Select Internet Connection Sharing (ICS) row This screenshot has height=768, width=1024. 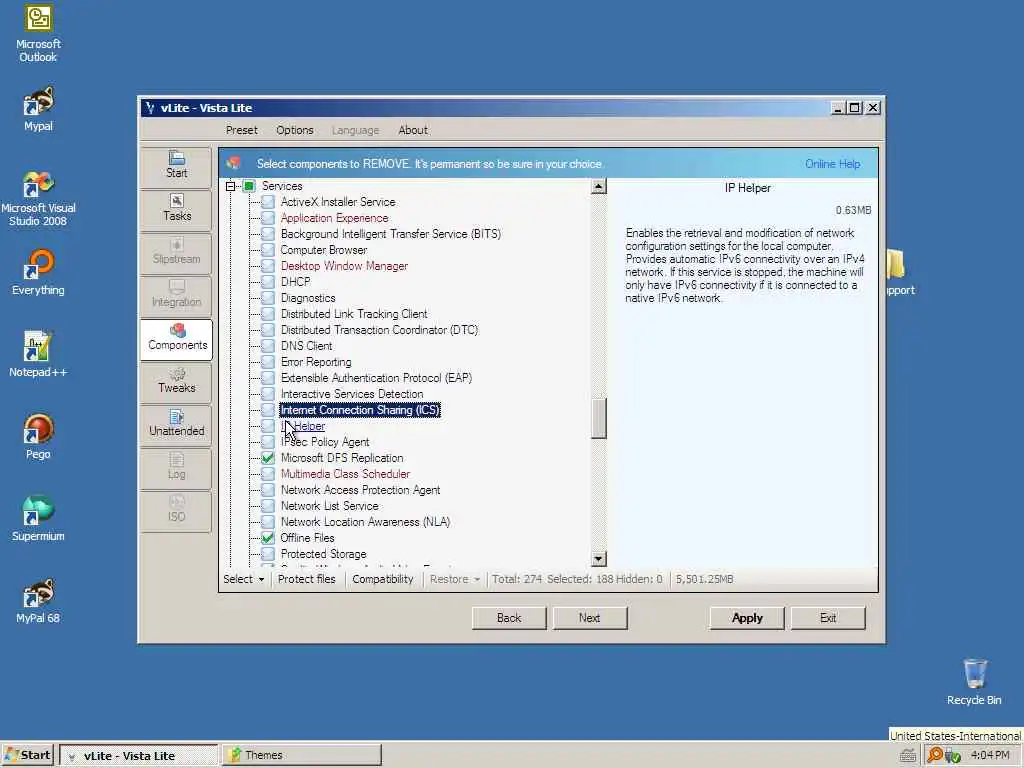(x=360, y=410)
